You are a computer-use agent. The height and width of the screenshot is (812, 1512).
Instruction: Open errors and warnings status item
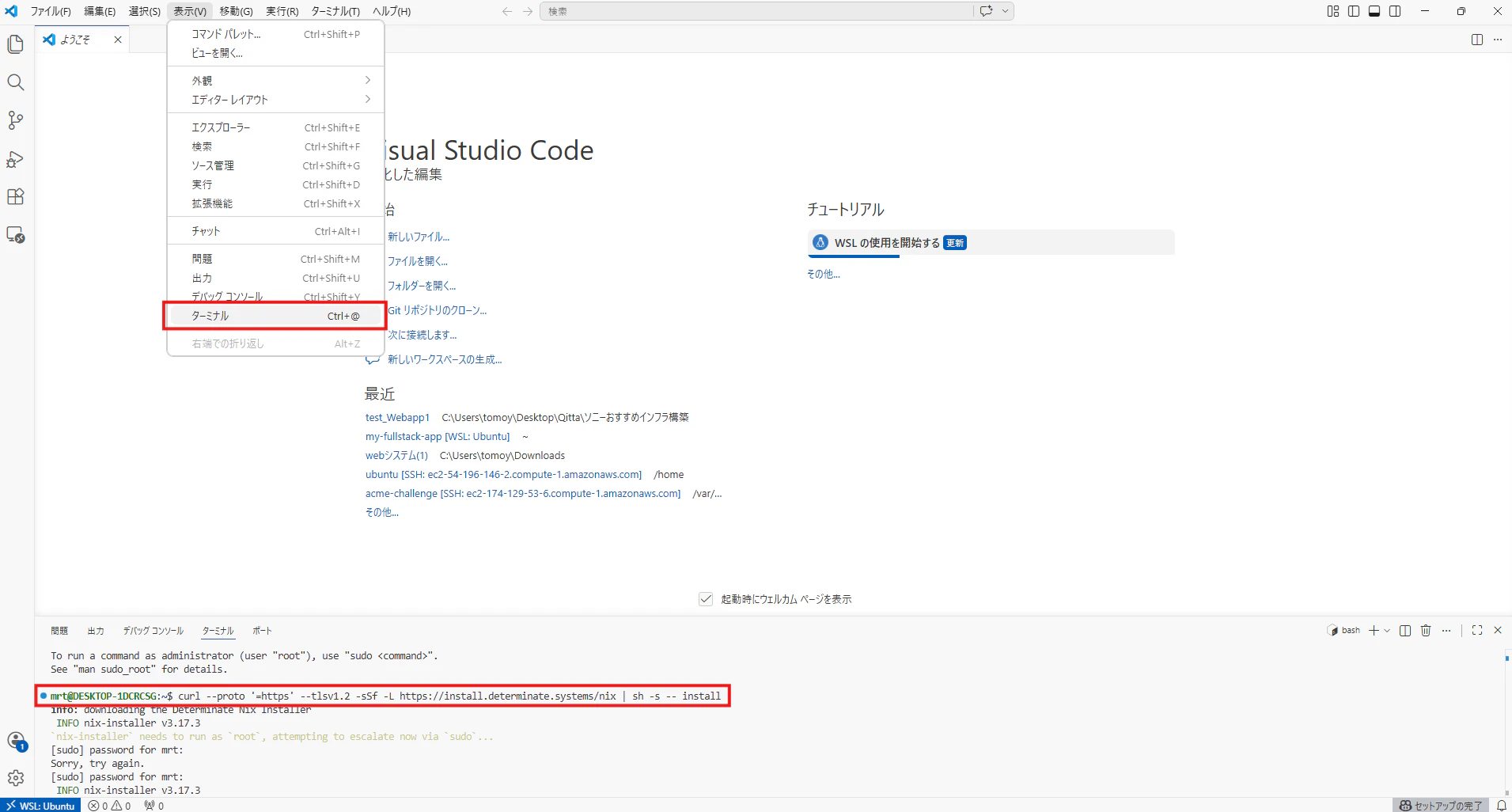[110, 806]
